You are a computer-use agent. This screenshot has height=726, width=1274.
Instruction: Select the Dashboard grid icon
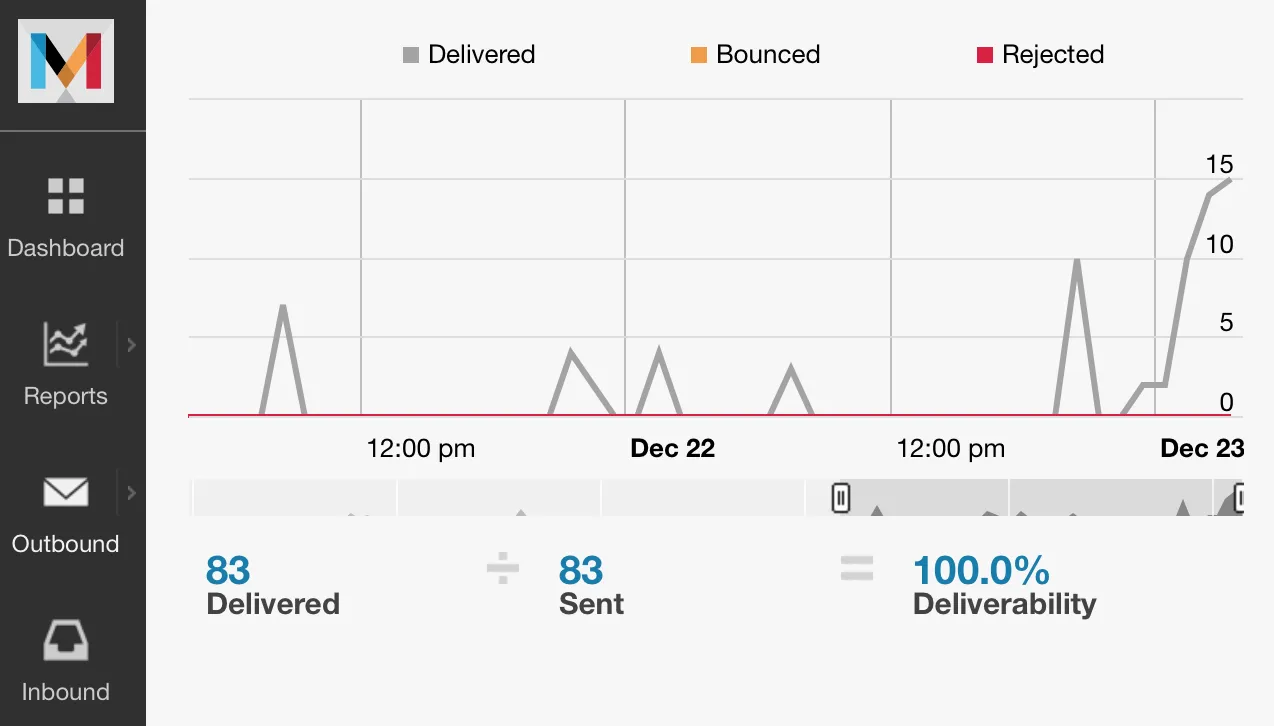pyautogui.click(x=66, y=197)
